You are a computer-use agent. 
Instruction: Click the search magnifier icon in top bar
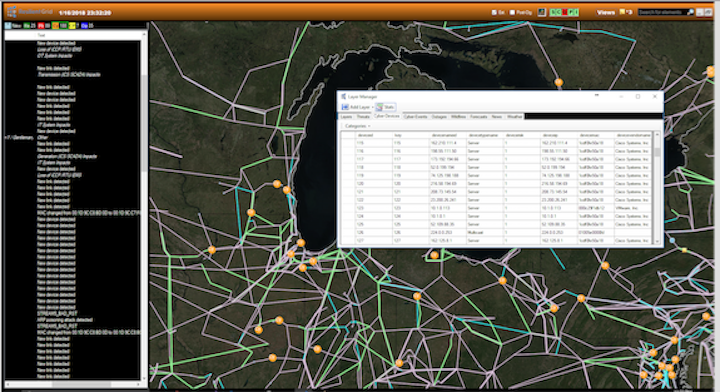[690, 12]
